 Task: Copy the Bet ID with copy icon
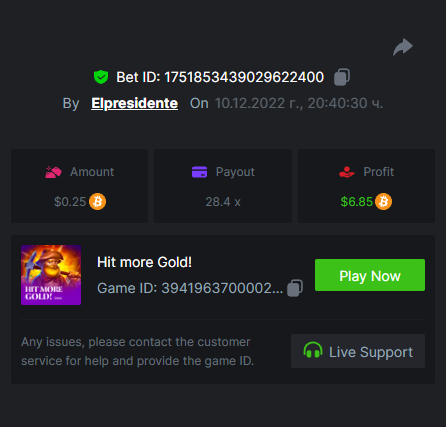[x=342, y=77]
